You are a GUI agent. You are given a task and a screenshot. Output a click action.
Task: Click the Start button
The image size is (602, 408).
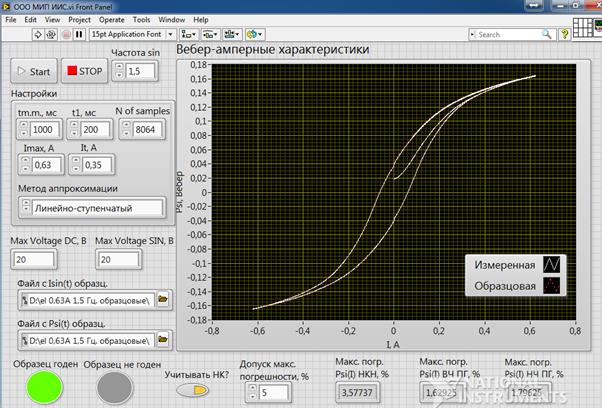point(34,71)
